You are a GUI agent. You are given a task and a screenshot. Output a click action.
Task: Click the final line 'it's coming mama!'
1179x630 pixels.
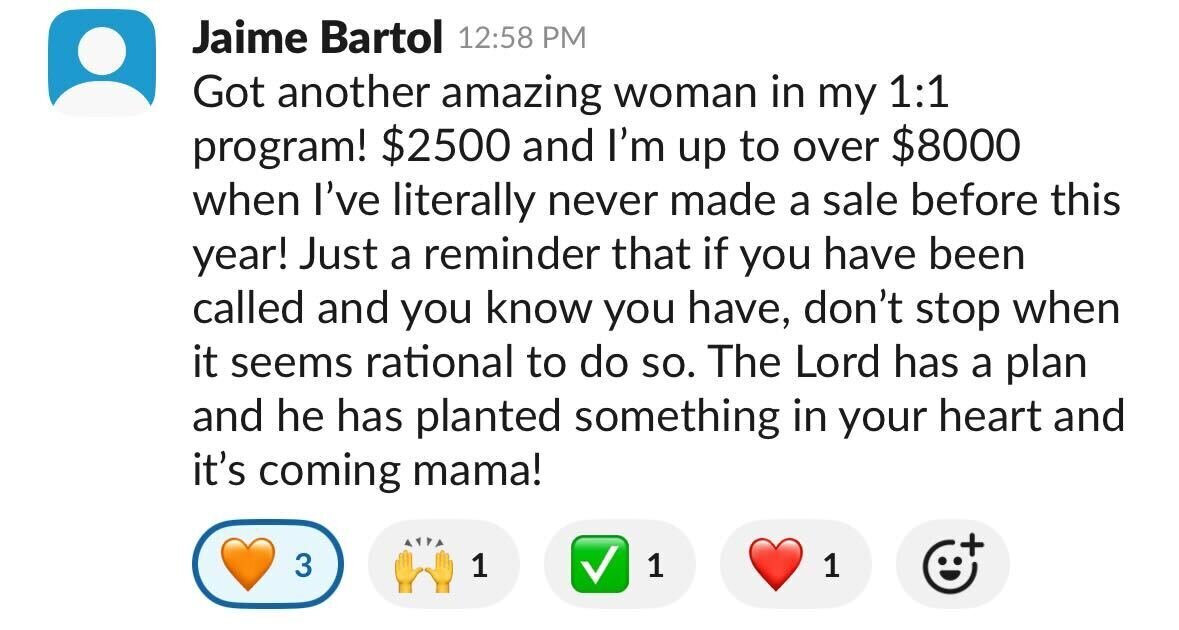367,471
